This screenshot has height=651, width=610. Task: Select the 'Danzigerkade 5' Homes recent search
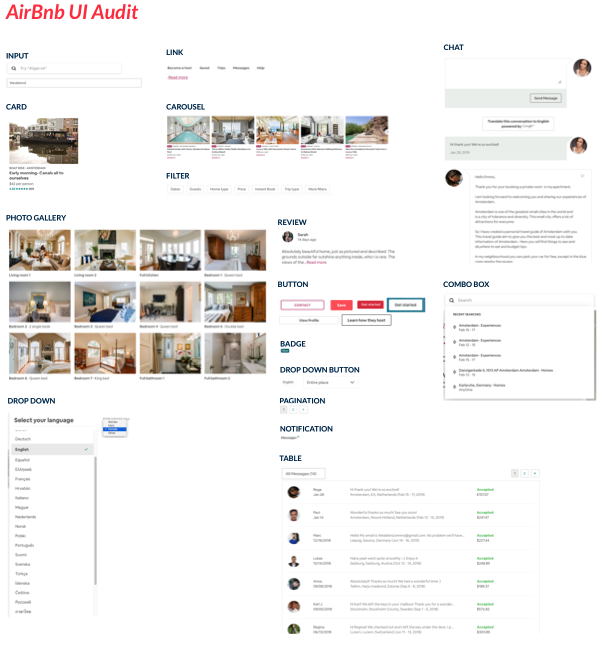point(505,372)
